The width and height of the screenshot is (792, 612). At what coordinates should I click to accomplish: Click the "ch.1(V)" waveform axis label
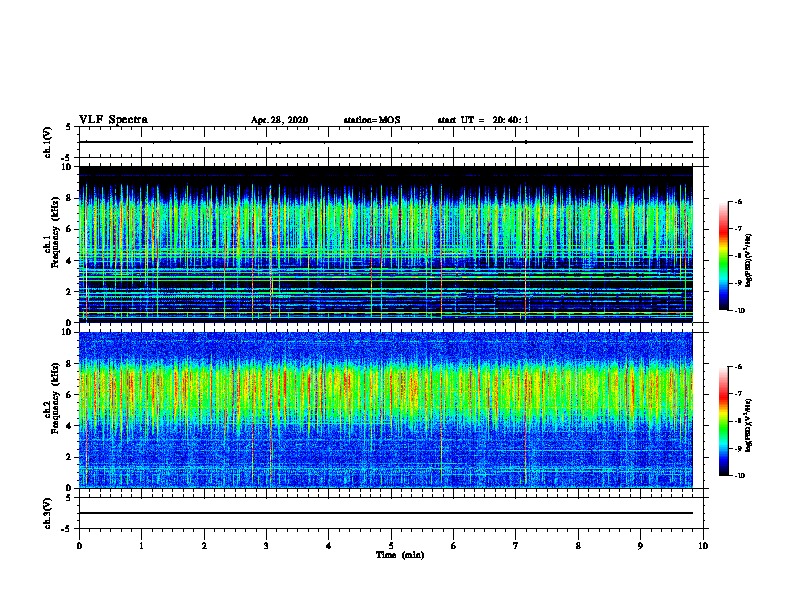pos(48,142)
